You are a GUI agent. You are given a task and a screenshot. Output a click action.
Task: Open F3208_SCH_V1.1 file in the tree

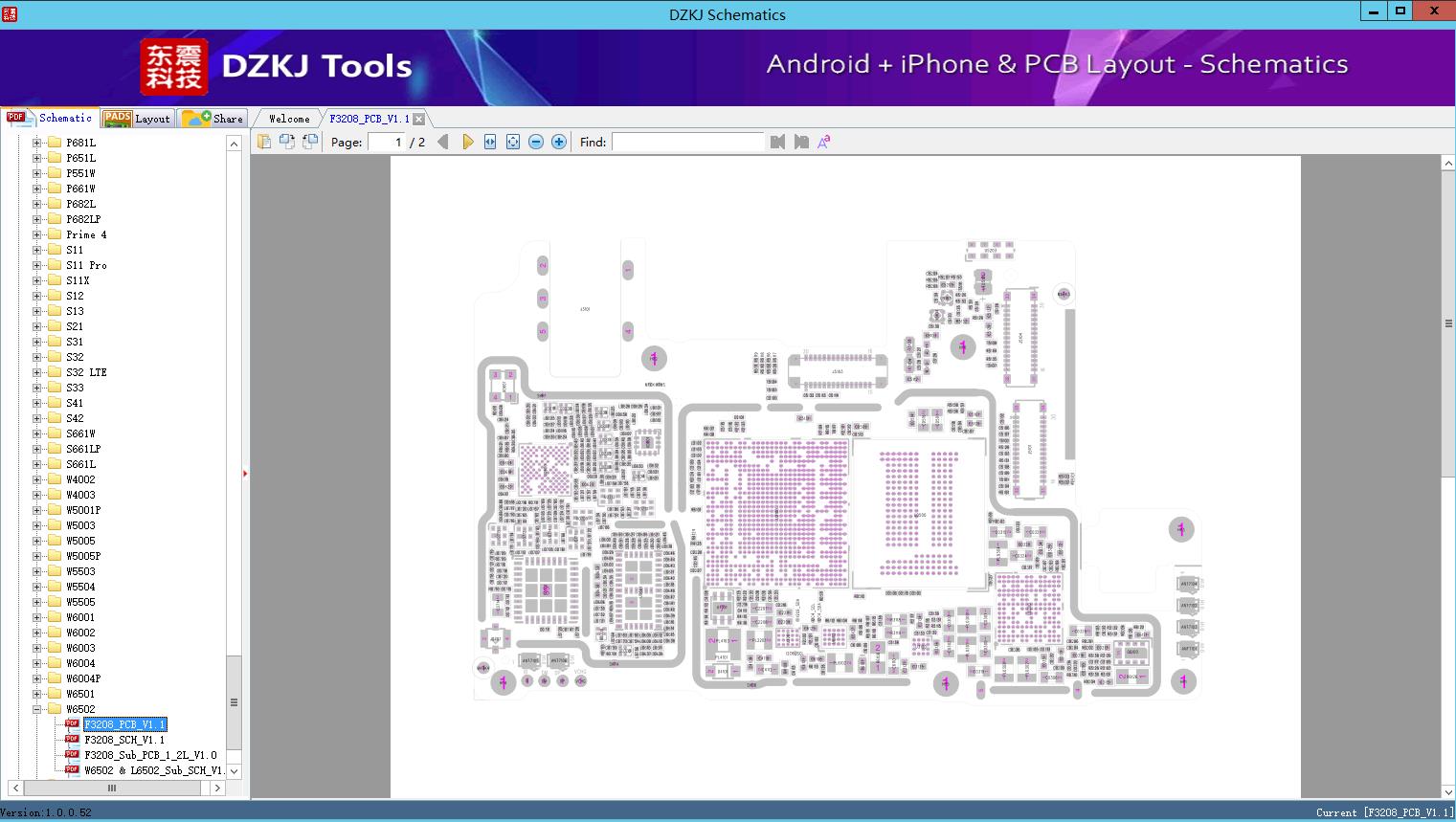point(124,740)
